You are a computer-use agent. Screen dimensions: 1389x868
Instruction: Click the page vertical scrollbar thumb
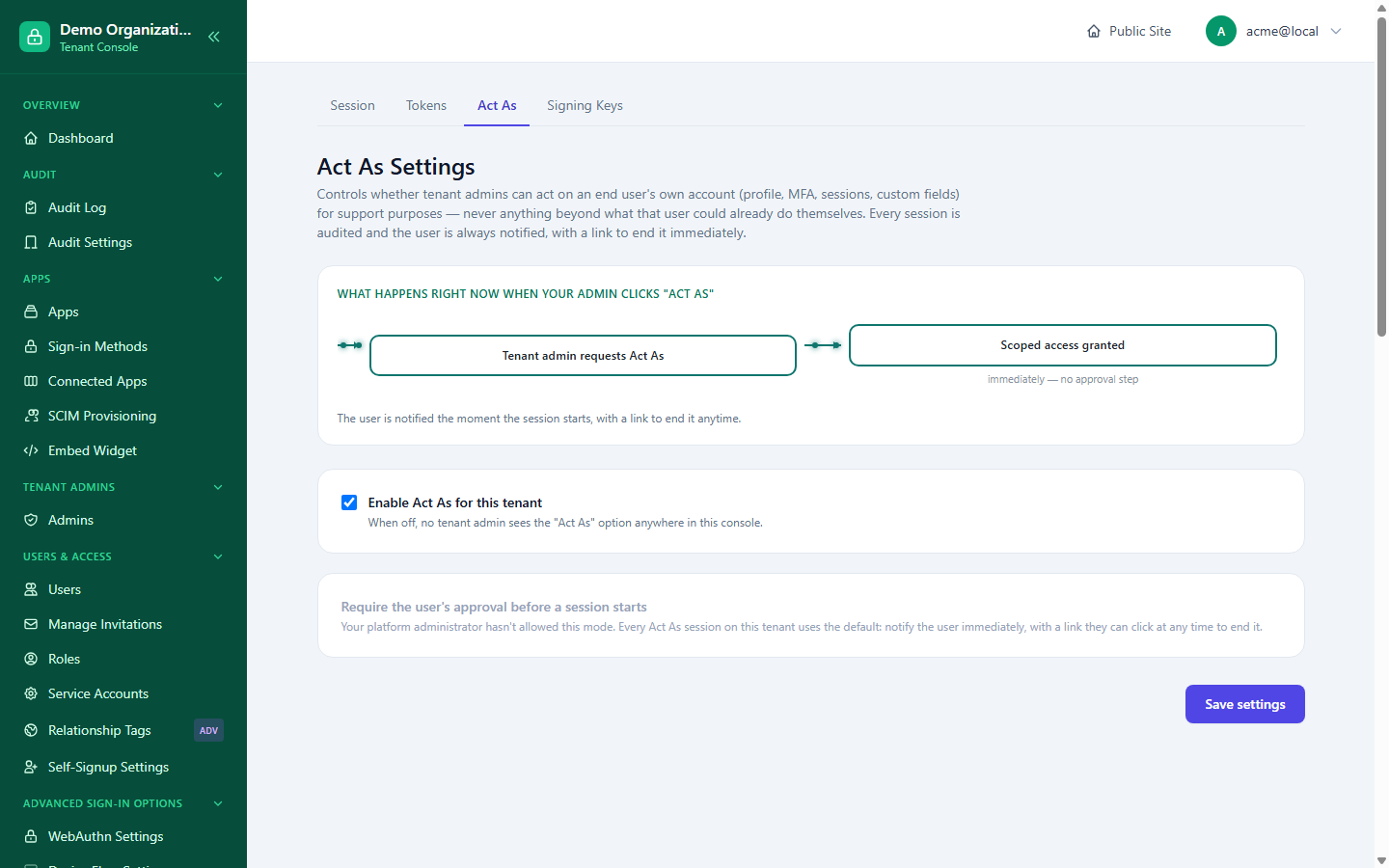1381,176
